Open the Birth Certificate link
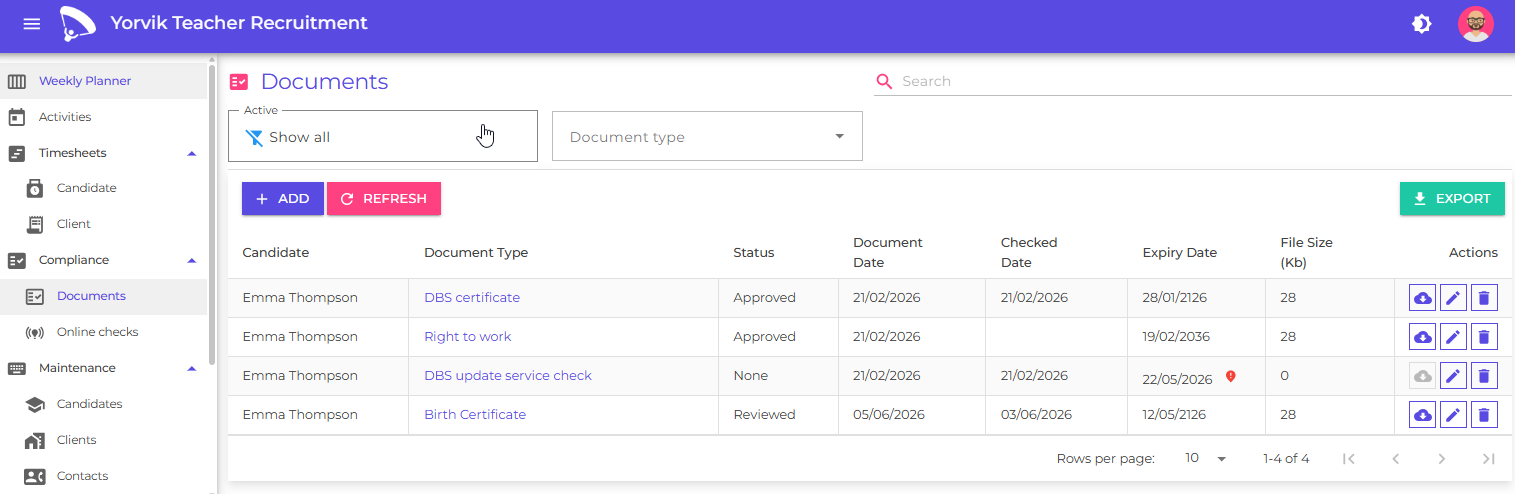The image size is (1515, 494). pyautogui.click(x=475, y=415)
